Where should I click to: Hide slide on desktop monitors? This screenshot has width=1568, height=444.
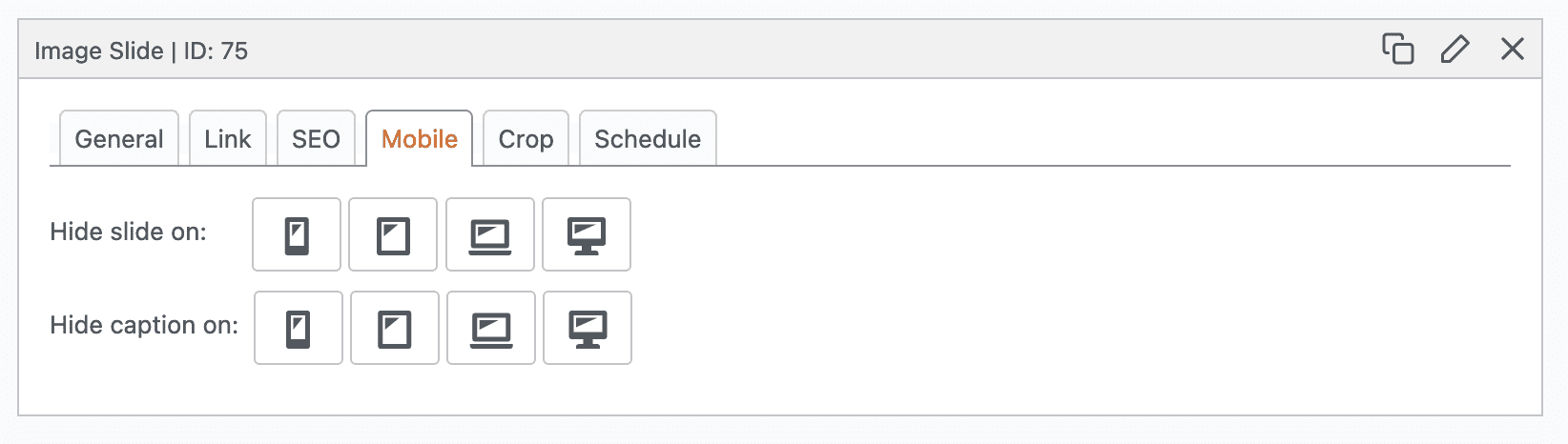tap(587, 235)
